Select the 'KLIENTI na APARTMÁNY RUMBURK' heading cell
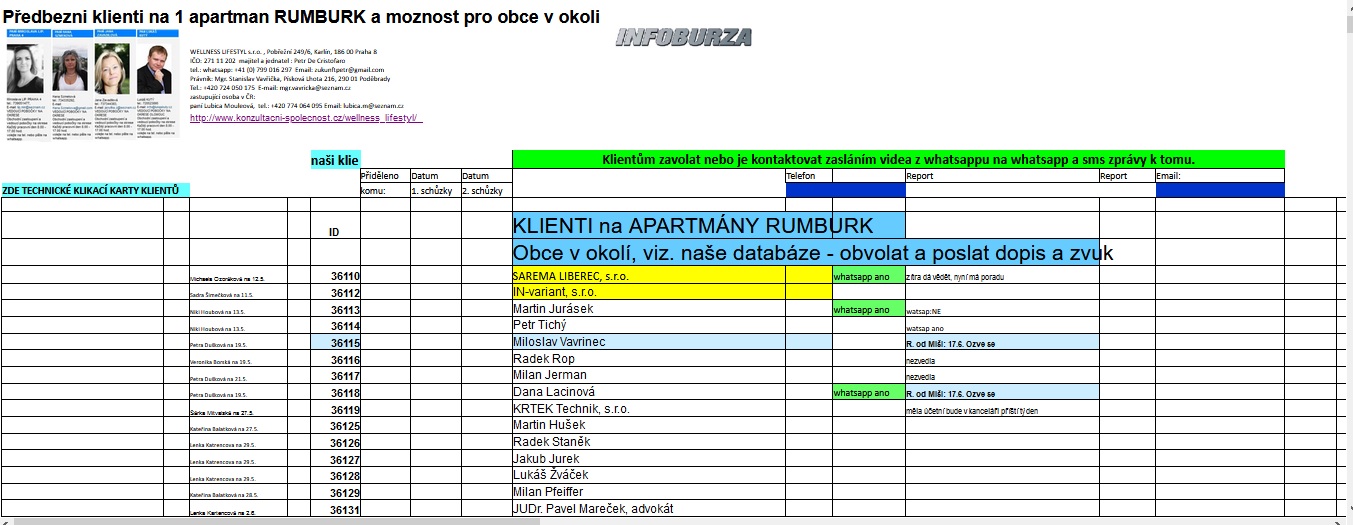1353x525 pixels. pos(709,225)
